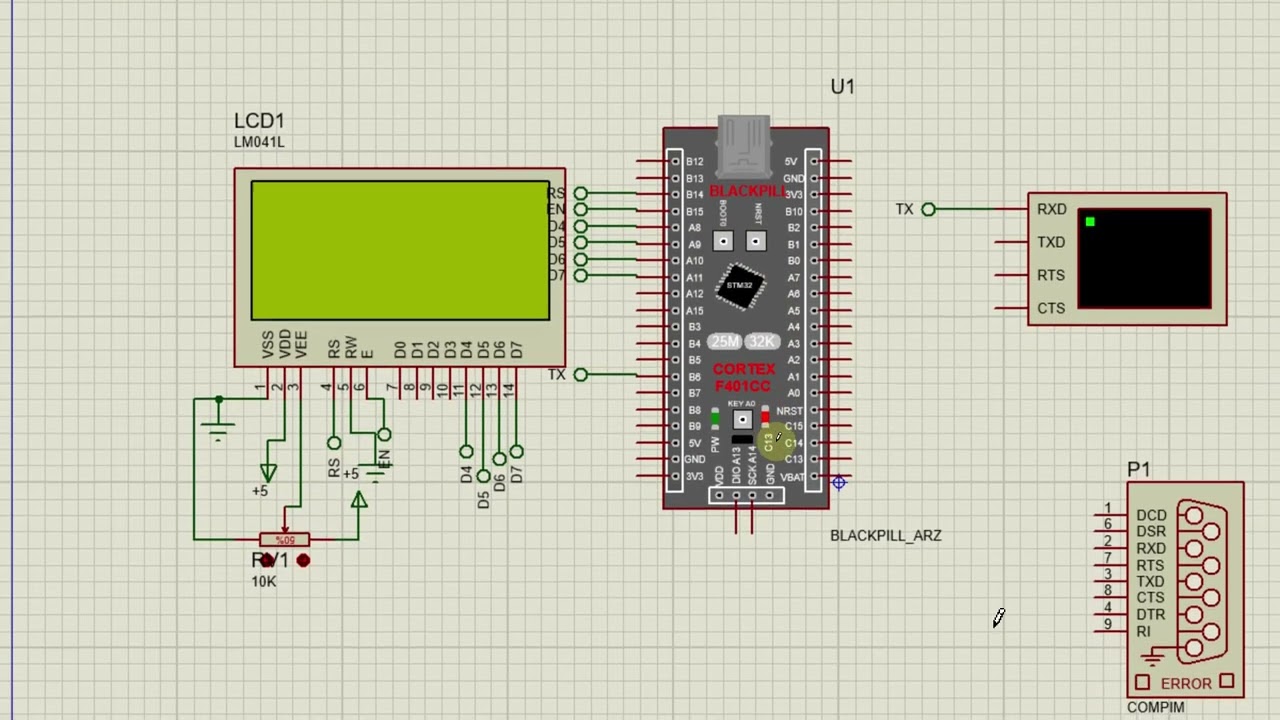
Task: Click the VBAT pin on Blackpill
Action: pos(791,476)
